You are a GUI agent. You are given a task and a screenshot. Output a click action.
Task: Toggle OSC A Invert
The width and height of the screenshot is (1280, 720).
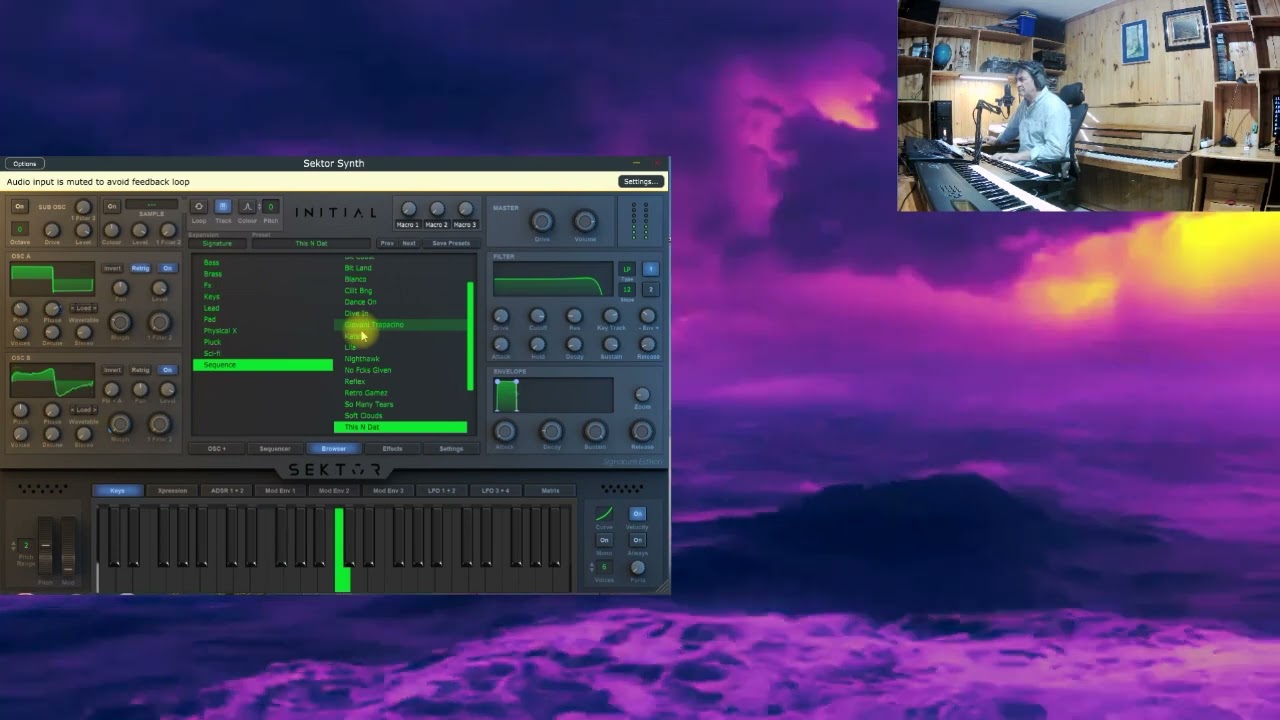tap(112, 268)
